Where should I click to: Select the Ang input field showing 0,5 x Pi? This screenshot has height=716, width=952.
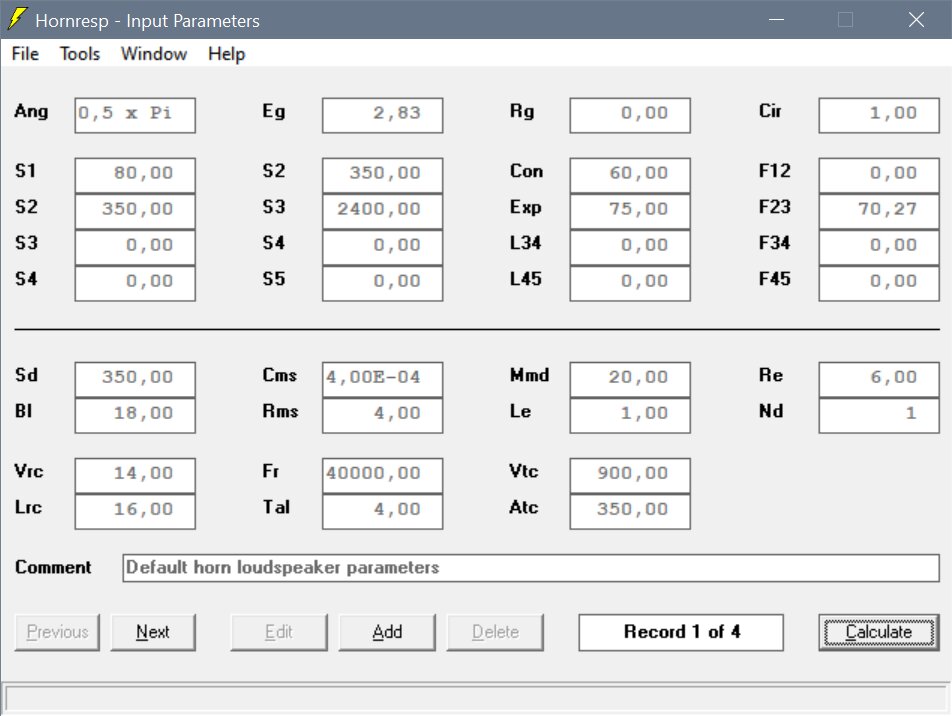(x=135, y=115)
